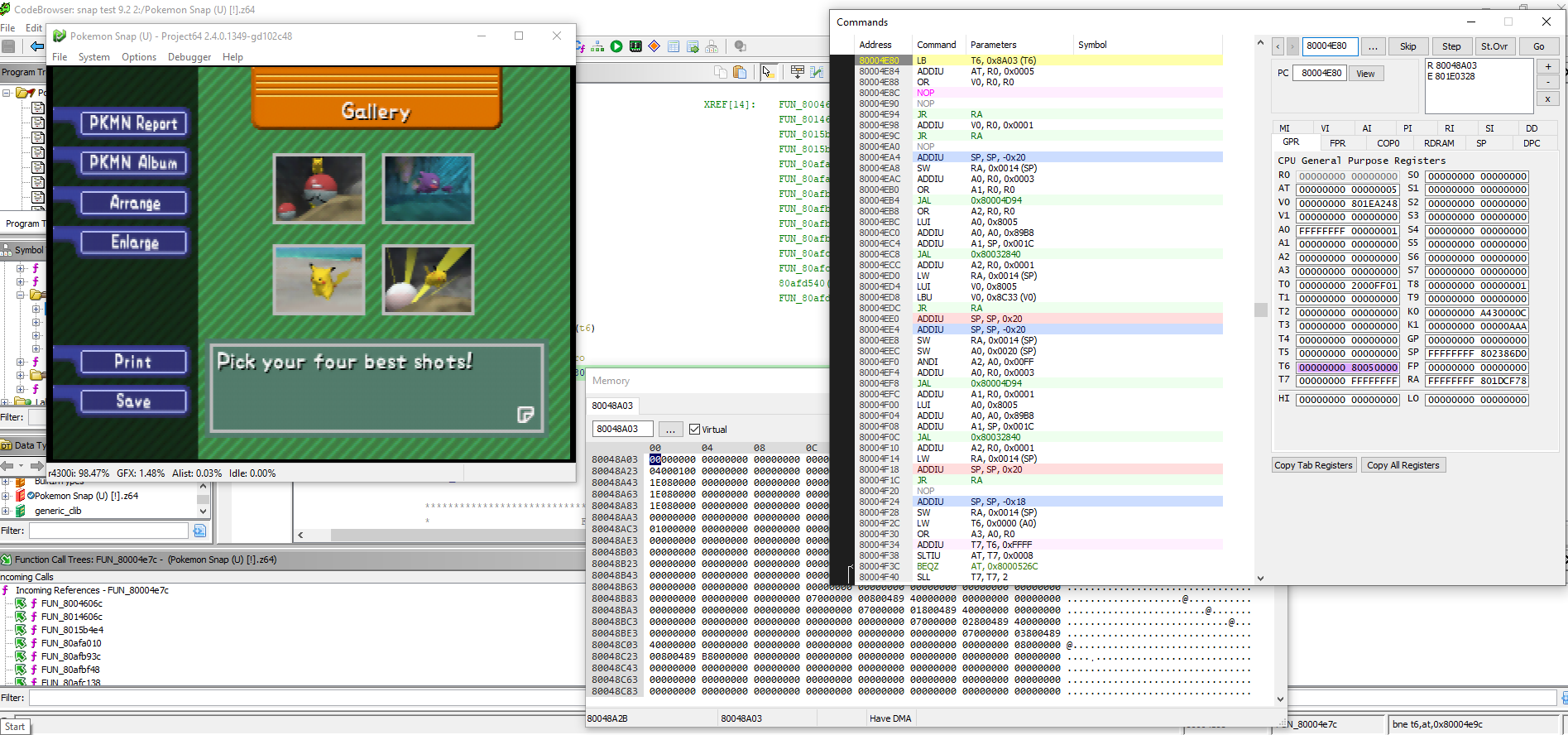Toggle the cursor selection icon in listing toolbar
The width and height of the screenshot is (1568, 735).
click(768, 72)
